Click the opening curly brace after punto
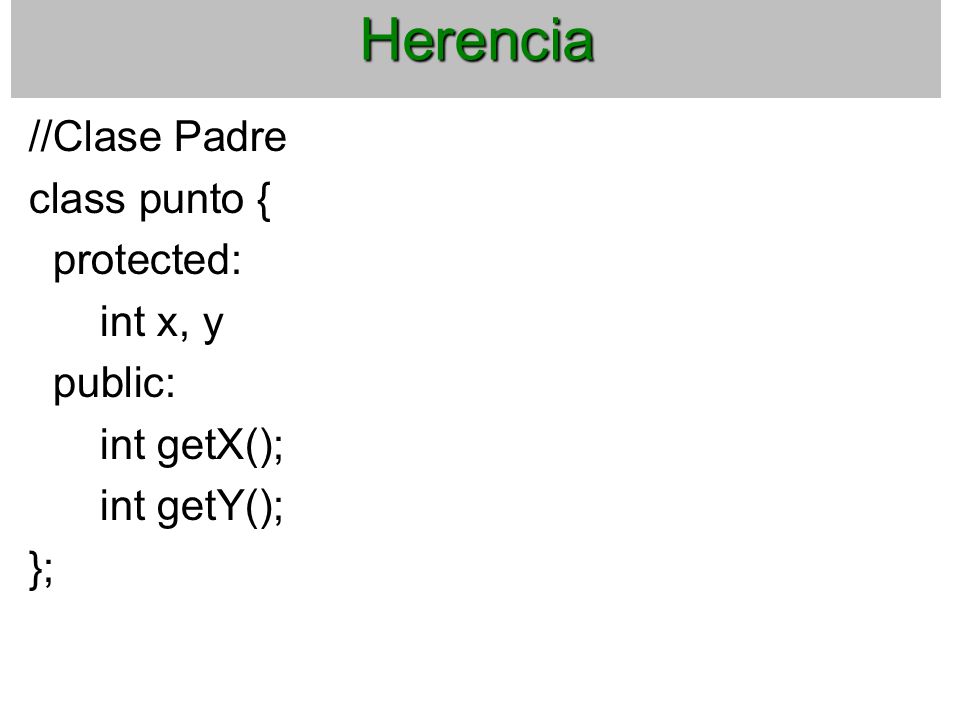 [263, 201]
